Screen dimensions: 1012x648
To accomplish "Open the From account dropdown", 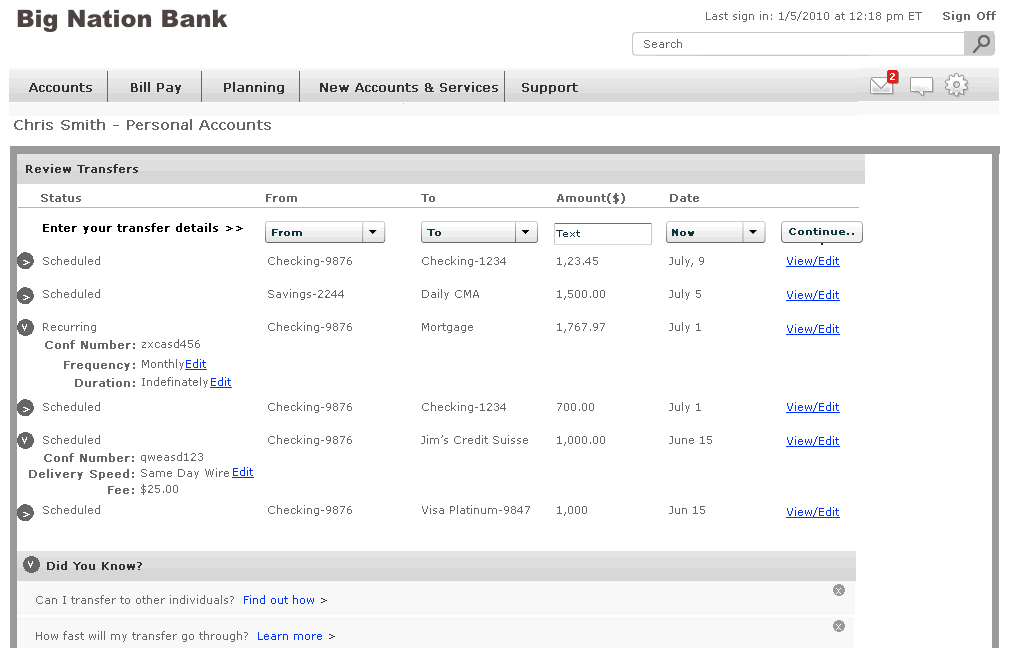I will [325, 232].
